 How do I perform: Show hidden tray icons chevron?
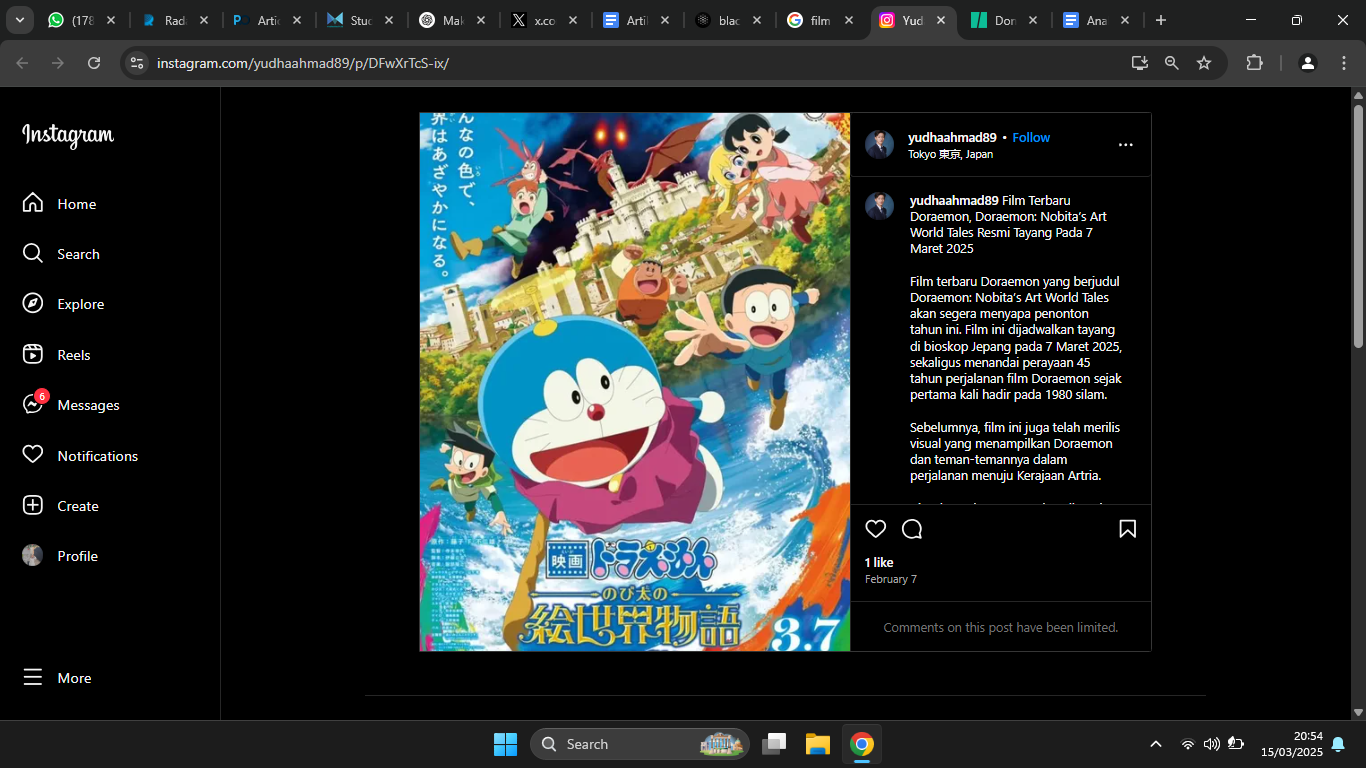point(1156,744)
